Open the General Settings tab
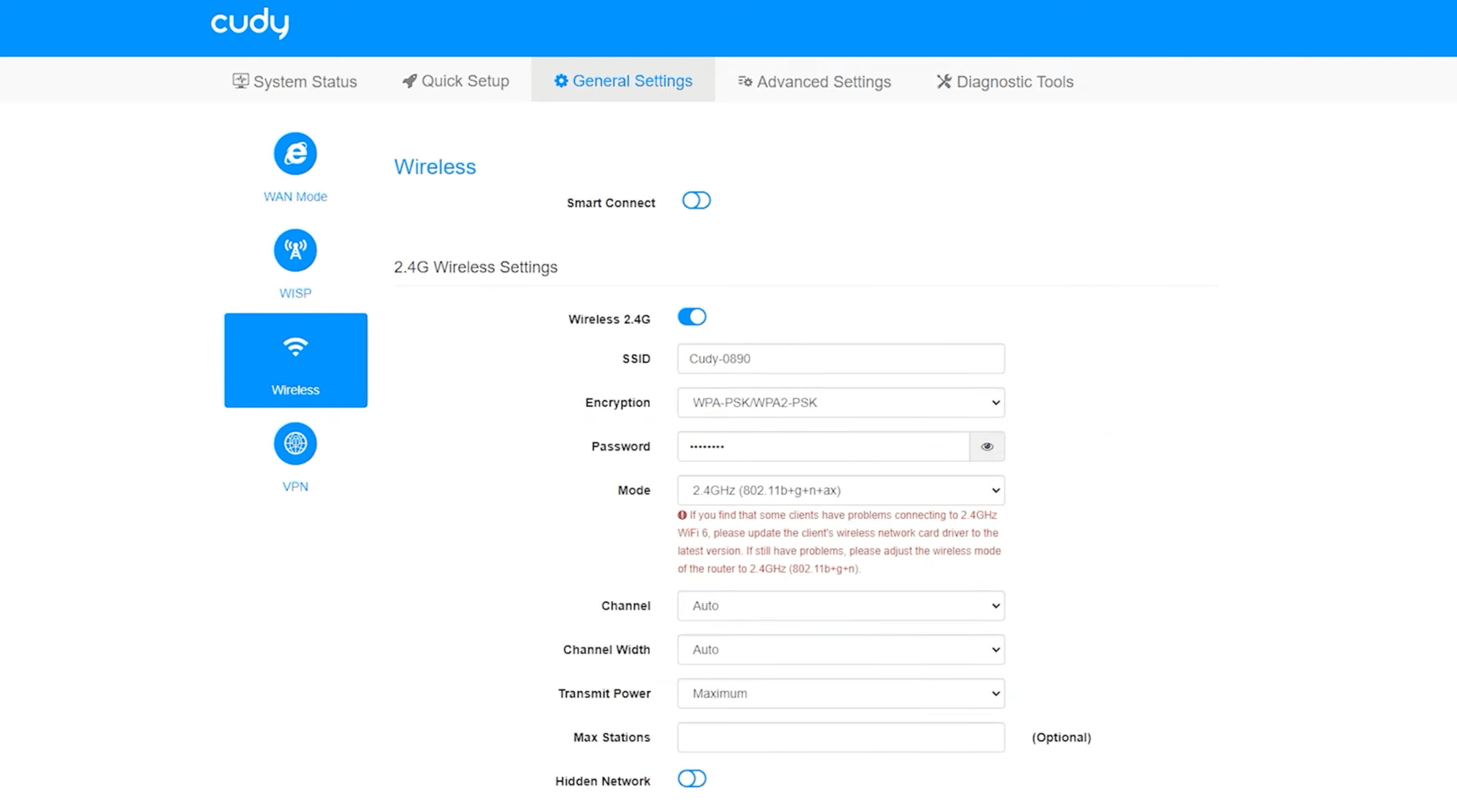The width and height of the screenshot is (1457, 812). (623, 81)
